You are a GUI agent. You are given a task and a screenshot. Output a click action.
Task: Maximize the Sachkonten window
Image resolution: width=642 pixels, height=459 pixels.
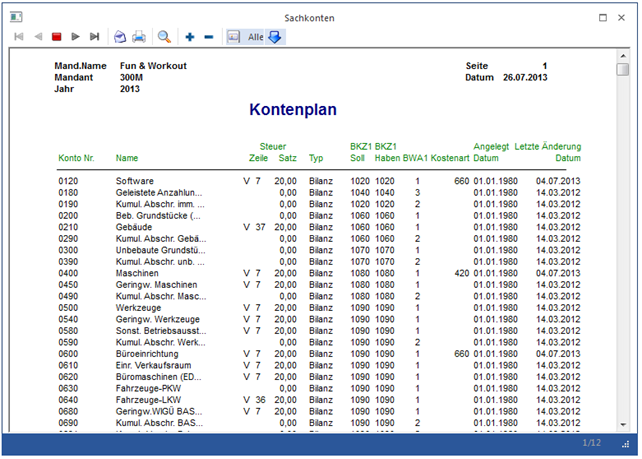(603, 18)
